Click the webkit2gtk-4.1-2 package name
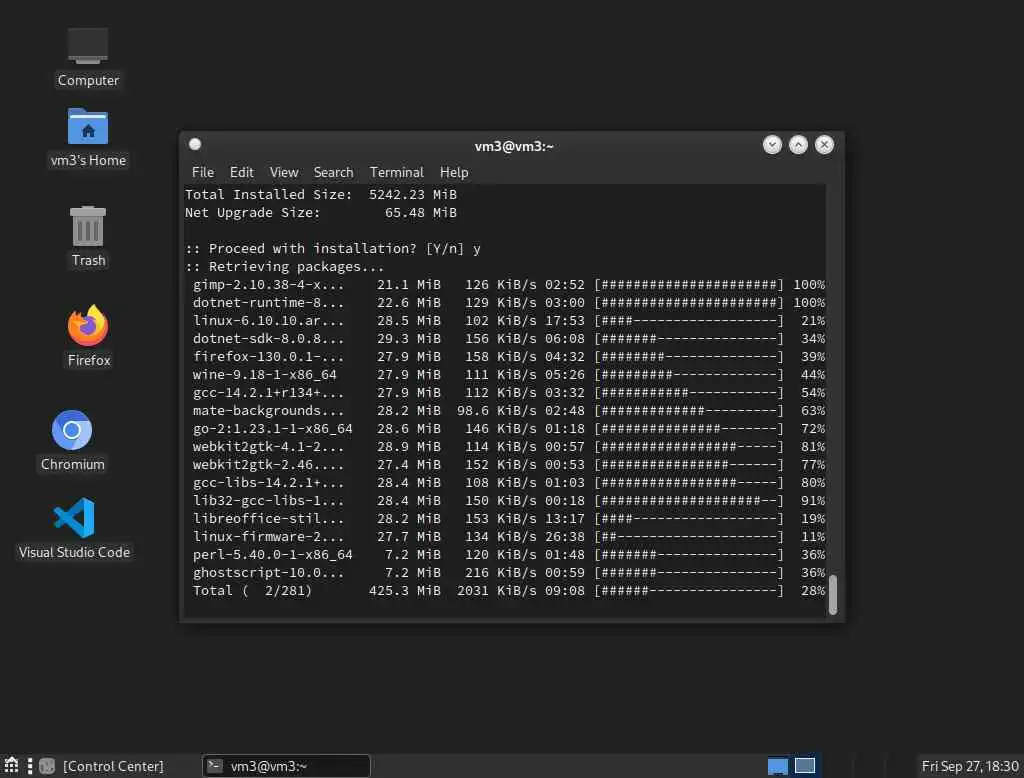Screen dimensions: 1024x778 [x=268, y=446]
